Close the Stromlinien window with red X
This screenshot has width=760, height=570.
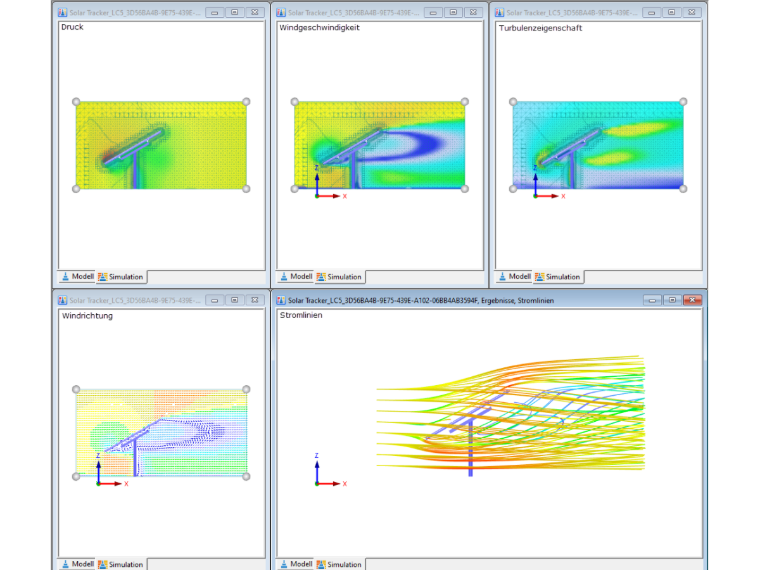coord(693,301)
